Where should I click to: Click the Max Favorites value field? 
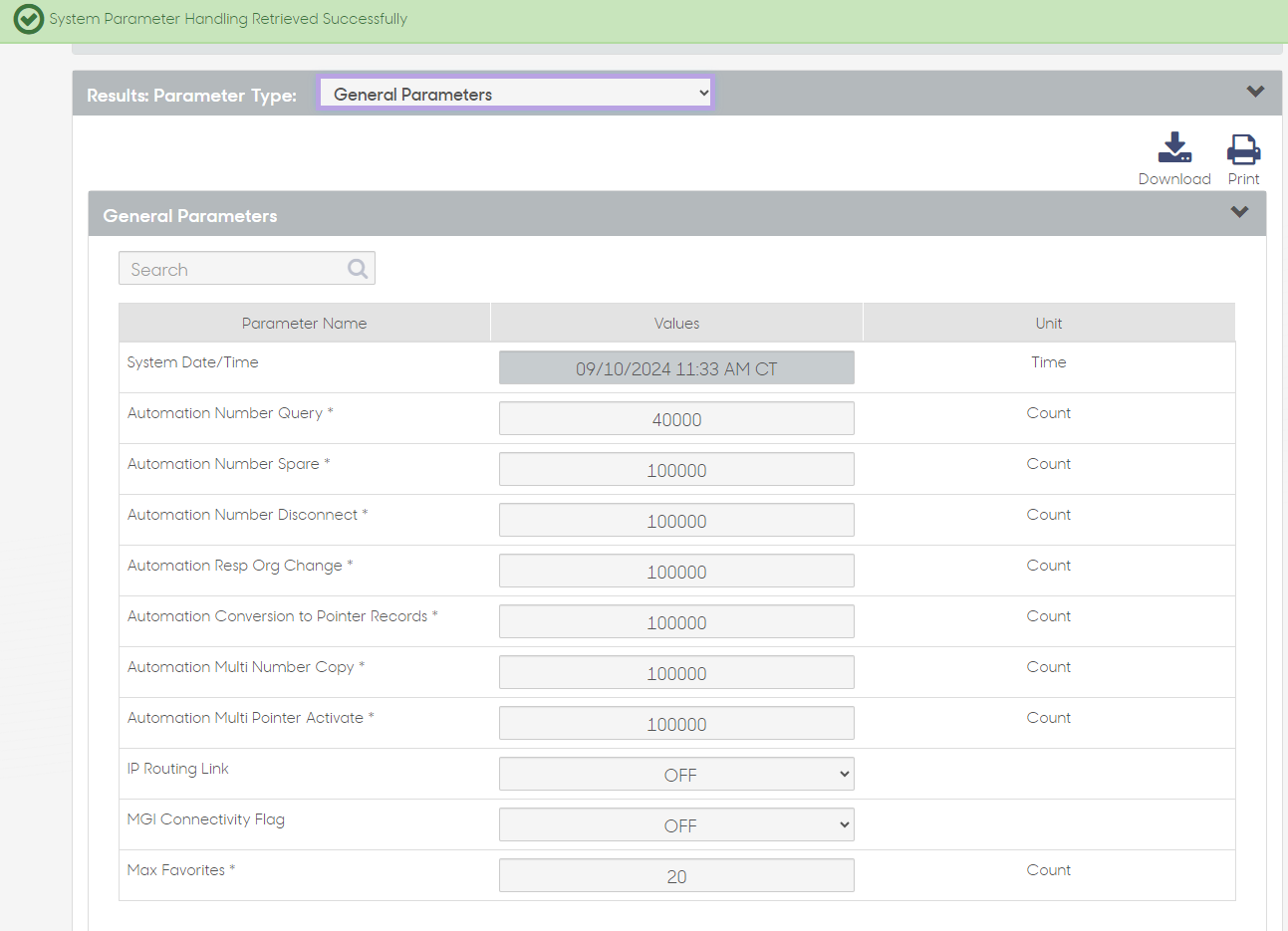pos(676,875)
